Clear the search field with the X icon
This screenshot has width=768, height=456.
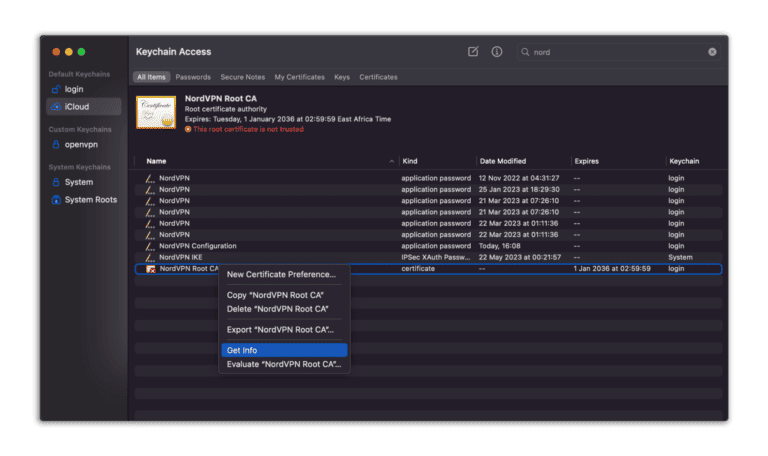(712, 52)
